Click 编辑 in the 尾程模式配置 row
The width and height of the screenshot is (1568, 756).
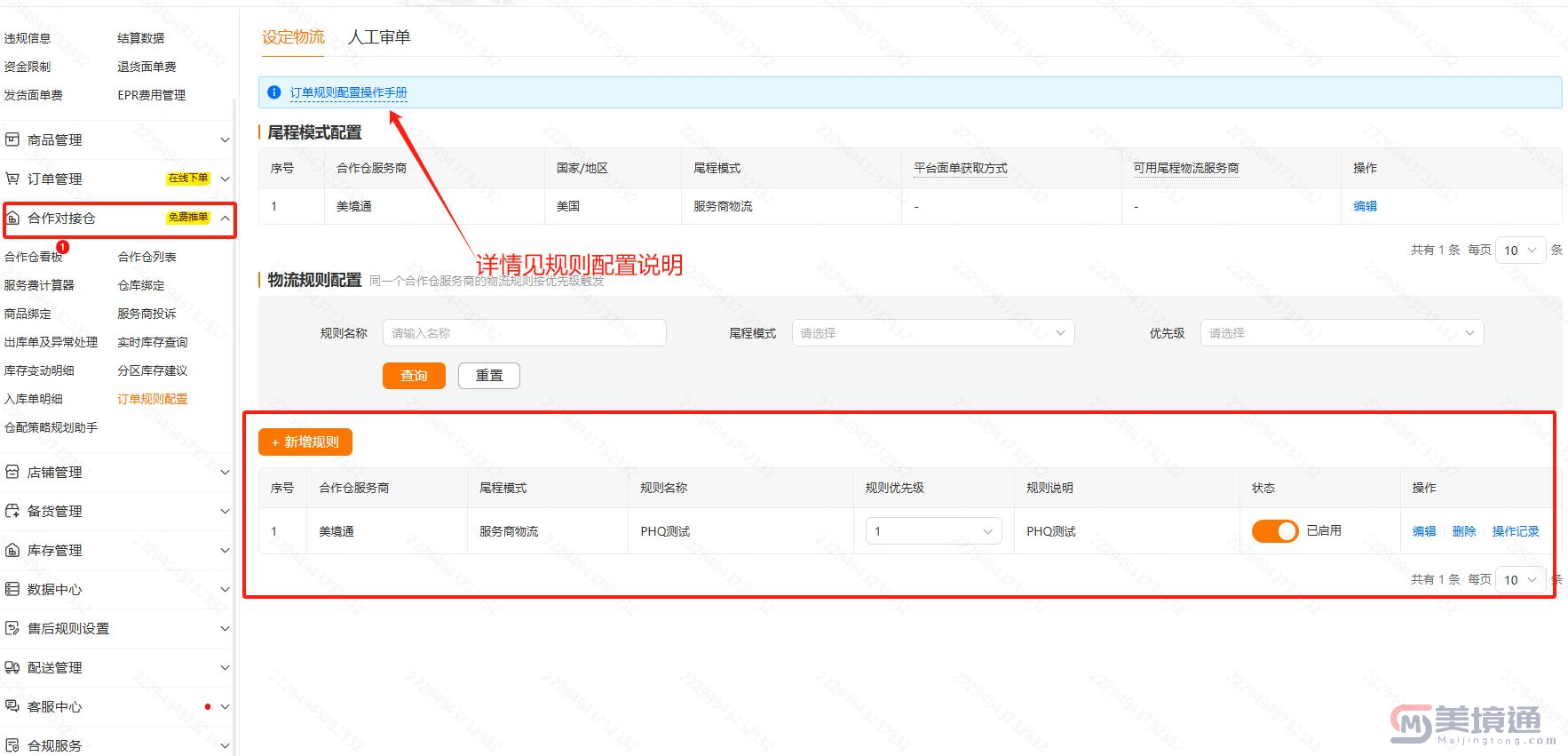click(x=1365, y=206)
